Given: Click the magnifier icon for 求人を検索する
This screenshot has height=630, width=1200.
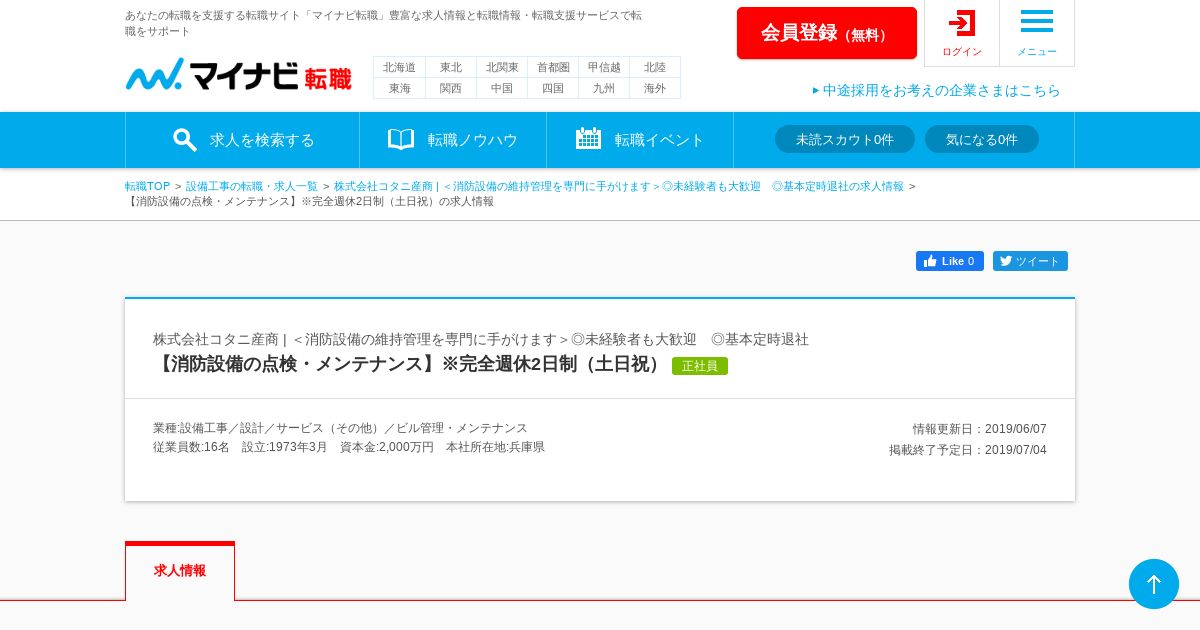Looking at the screenshot, I should click(x=185, y=140).
